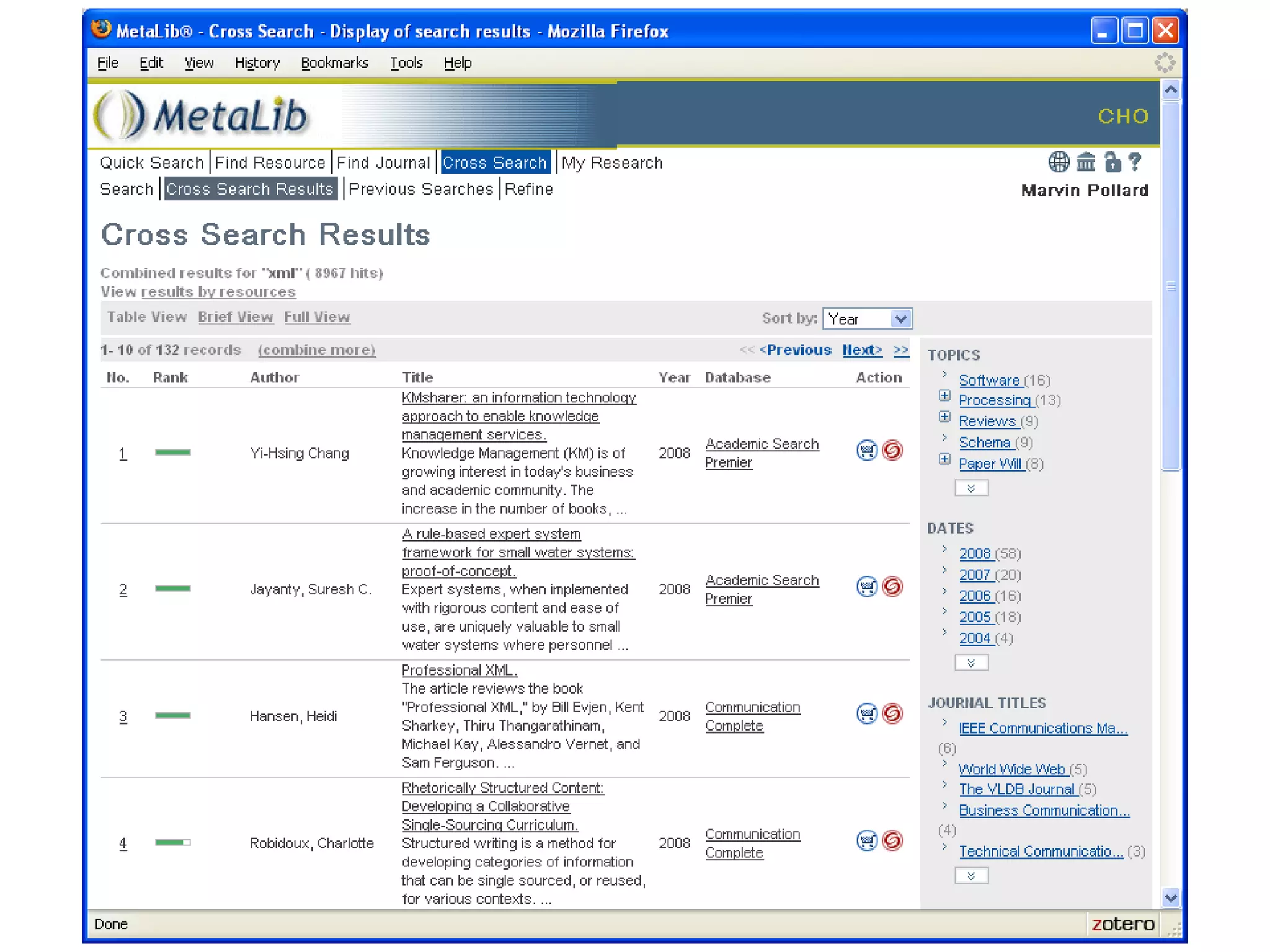
Task: Show more topics with down arrow button
Action: pyautogui.click(x=971, y=488)
